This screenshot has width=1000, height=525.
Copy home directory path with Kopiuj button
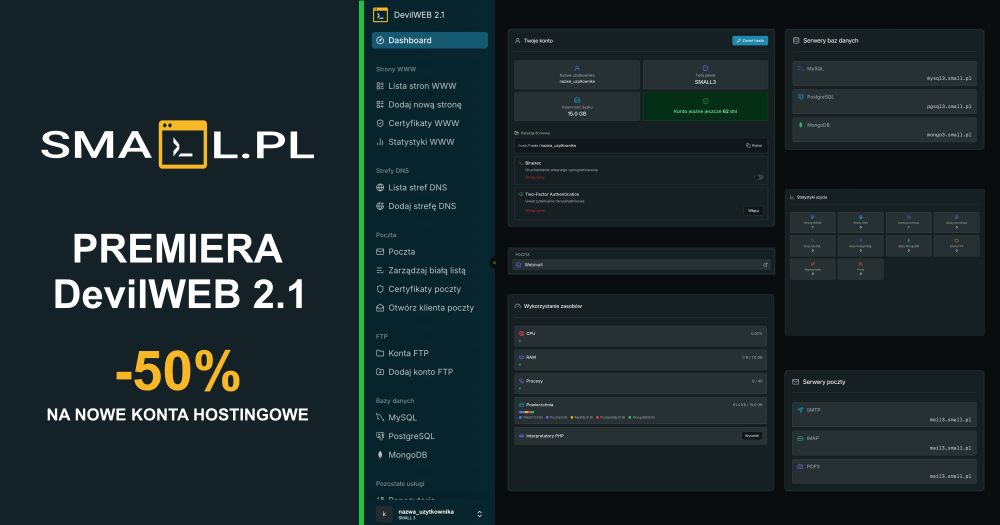754,145
